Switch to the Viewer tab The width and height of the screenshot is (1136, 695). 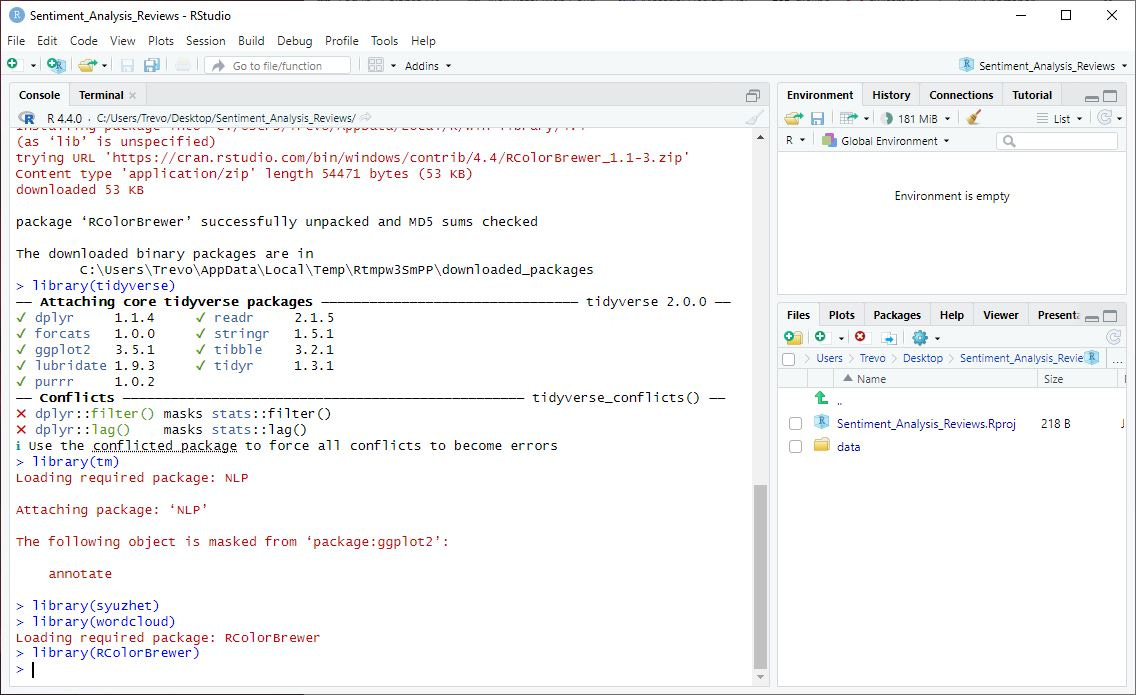point(1001,315)
